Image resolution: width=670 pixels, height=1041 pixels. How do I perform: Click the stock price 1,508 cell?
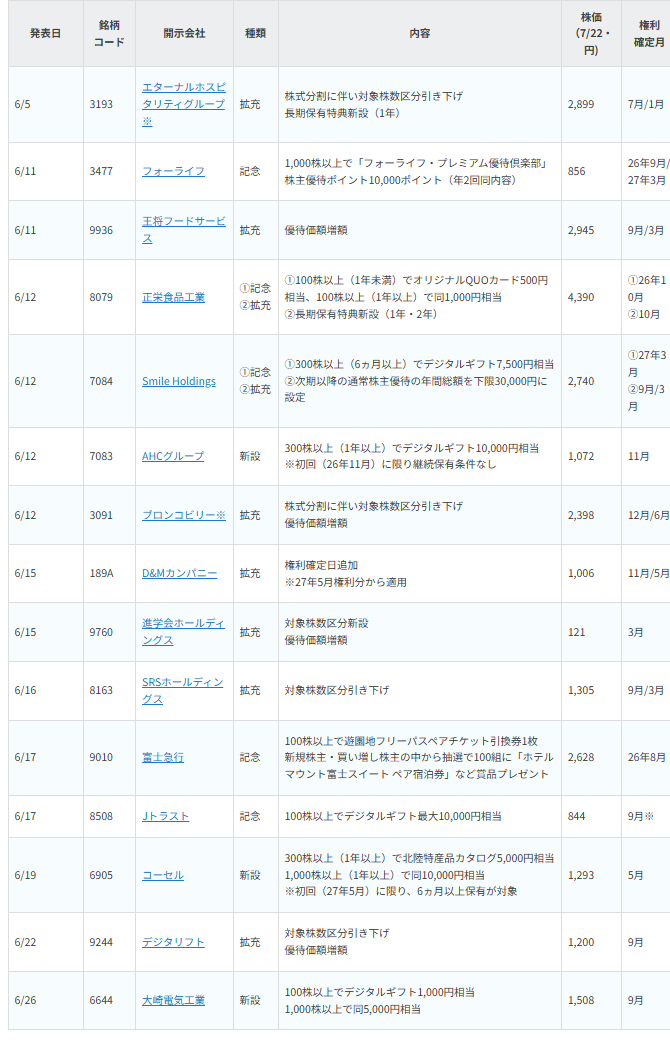tap(591, 1001)
